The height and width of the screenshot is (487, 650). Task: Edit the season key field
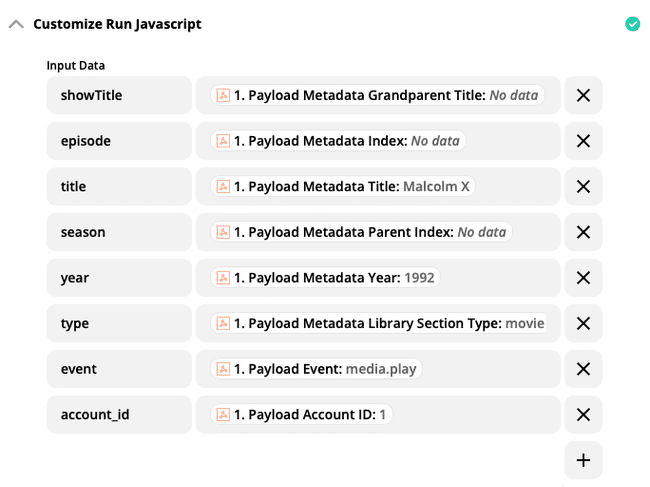pyautogui.click(x=119, y=232)
